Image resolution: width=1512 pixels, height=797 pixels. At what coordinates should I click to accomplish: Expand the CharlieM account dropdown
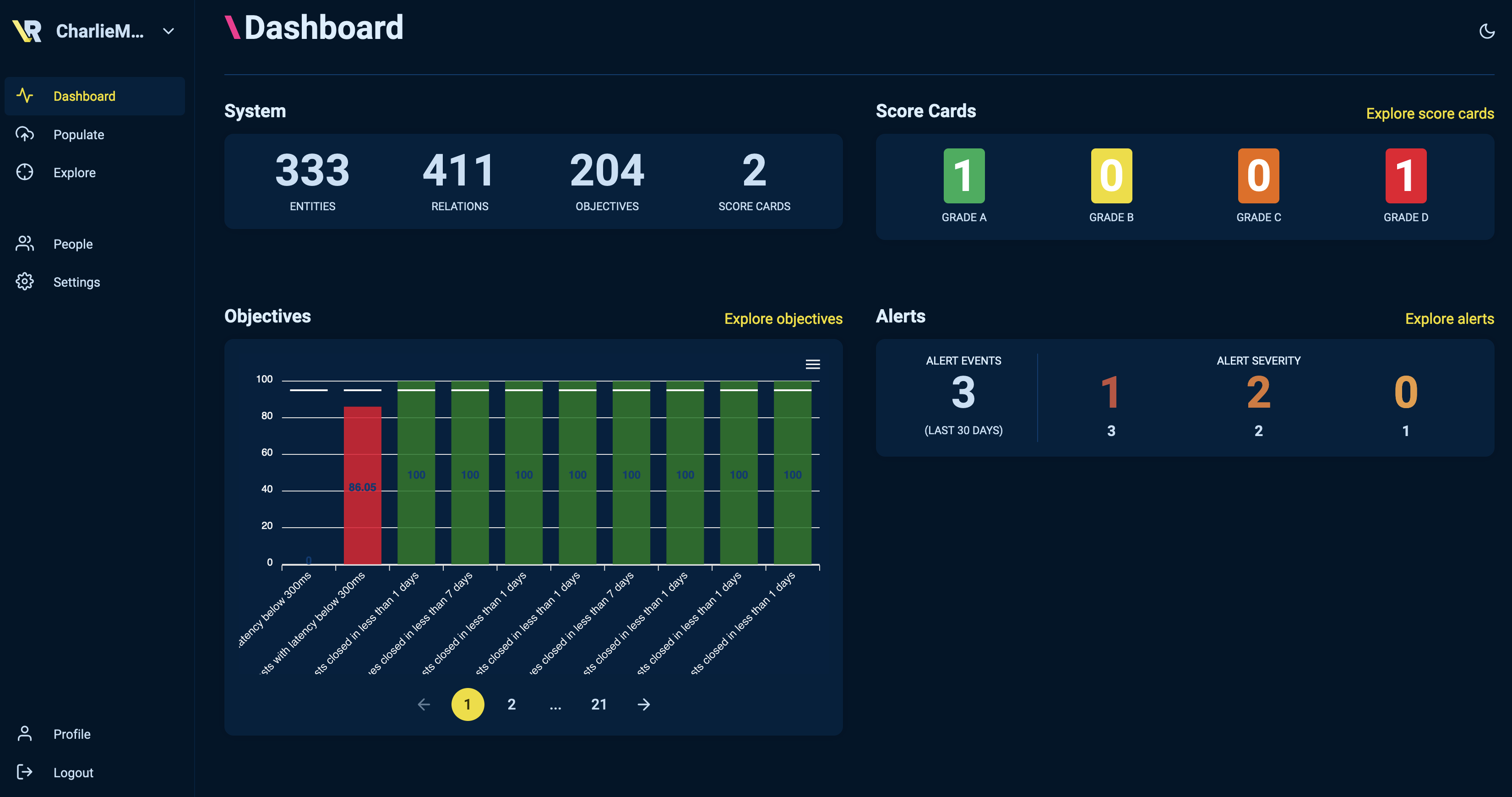[169, 30]
